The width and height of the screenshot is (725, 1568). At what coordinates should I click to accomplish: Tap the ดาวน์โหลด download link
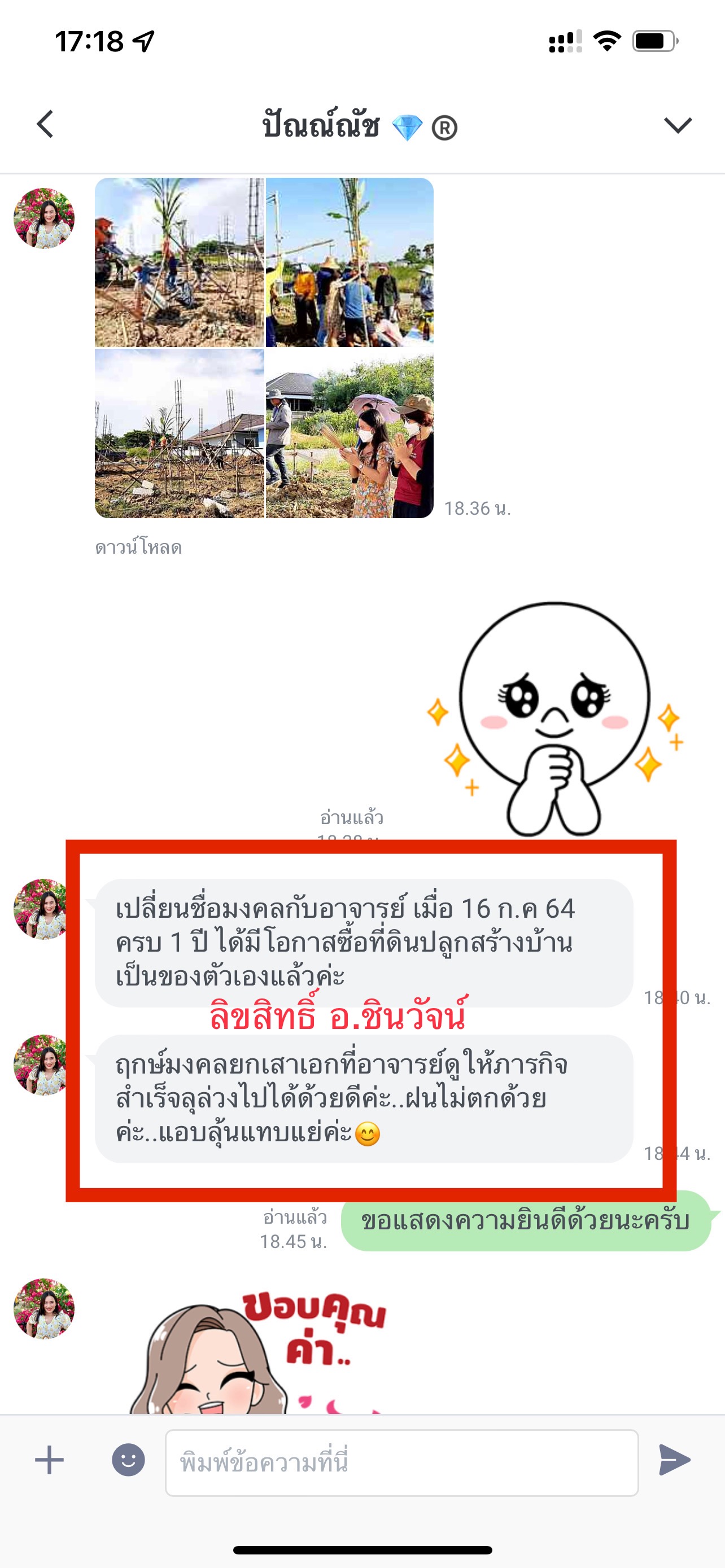click(x=138, y=548)
